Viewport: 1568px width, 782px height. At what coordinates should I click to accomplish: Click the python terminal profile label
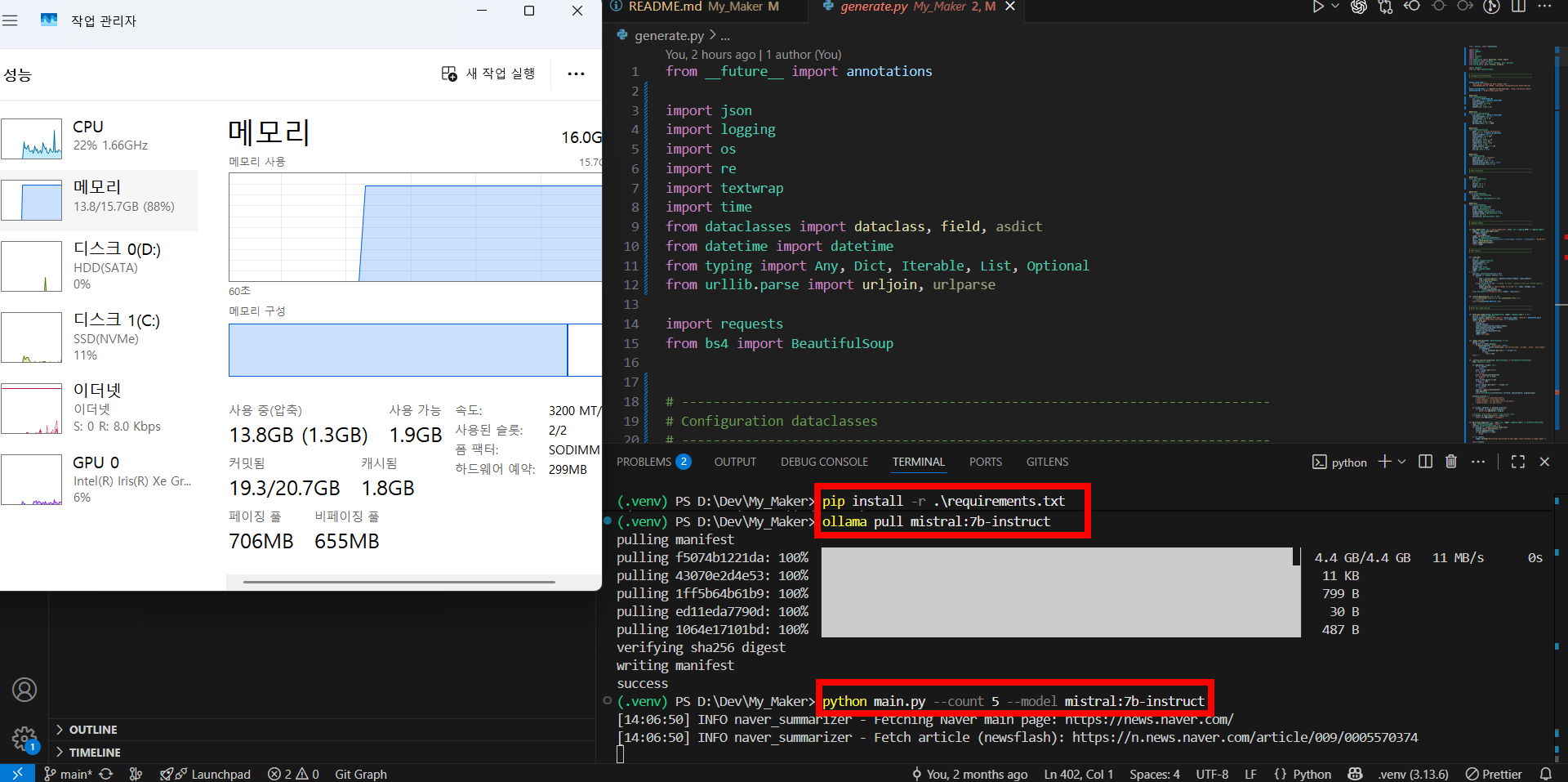(x=1339, y=462)
